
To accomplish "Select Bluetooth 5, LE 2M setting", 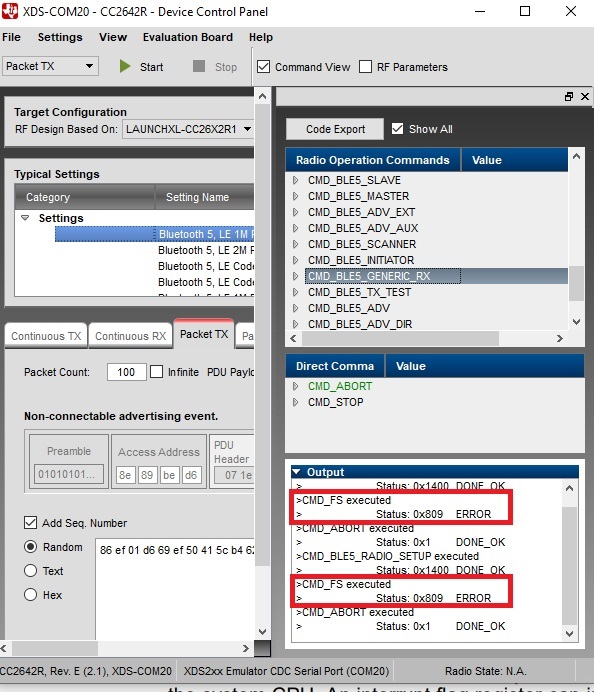I will tap(207, 250).
